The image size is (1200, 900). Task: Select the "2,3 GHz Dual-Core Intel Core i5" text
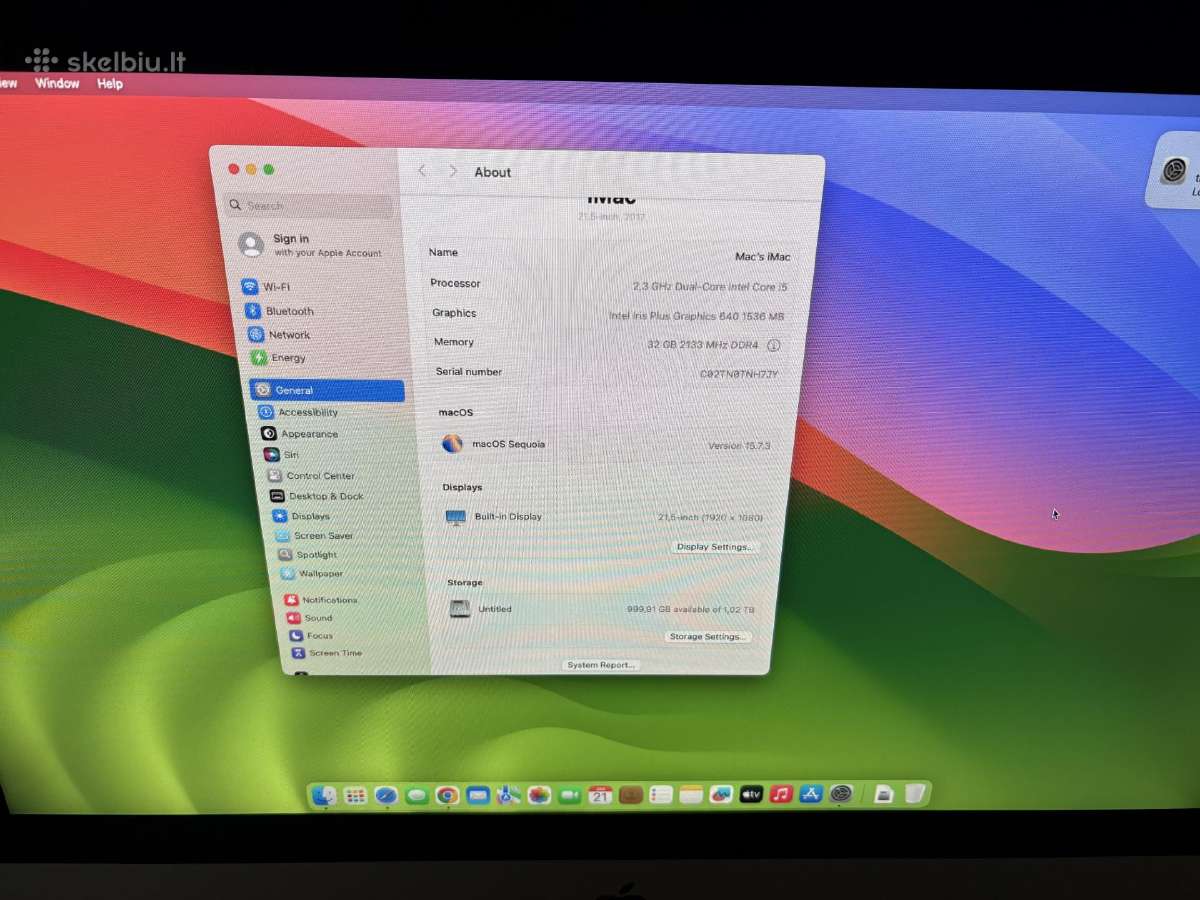[710, 287]
